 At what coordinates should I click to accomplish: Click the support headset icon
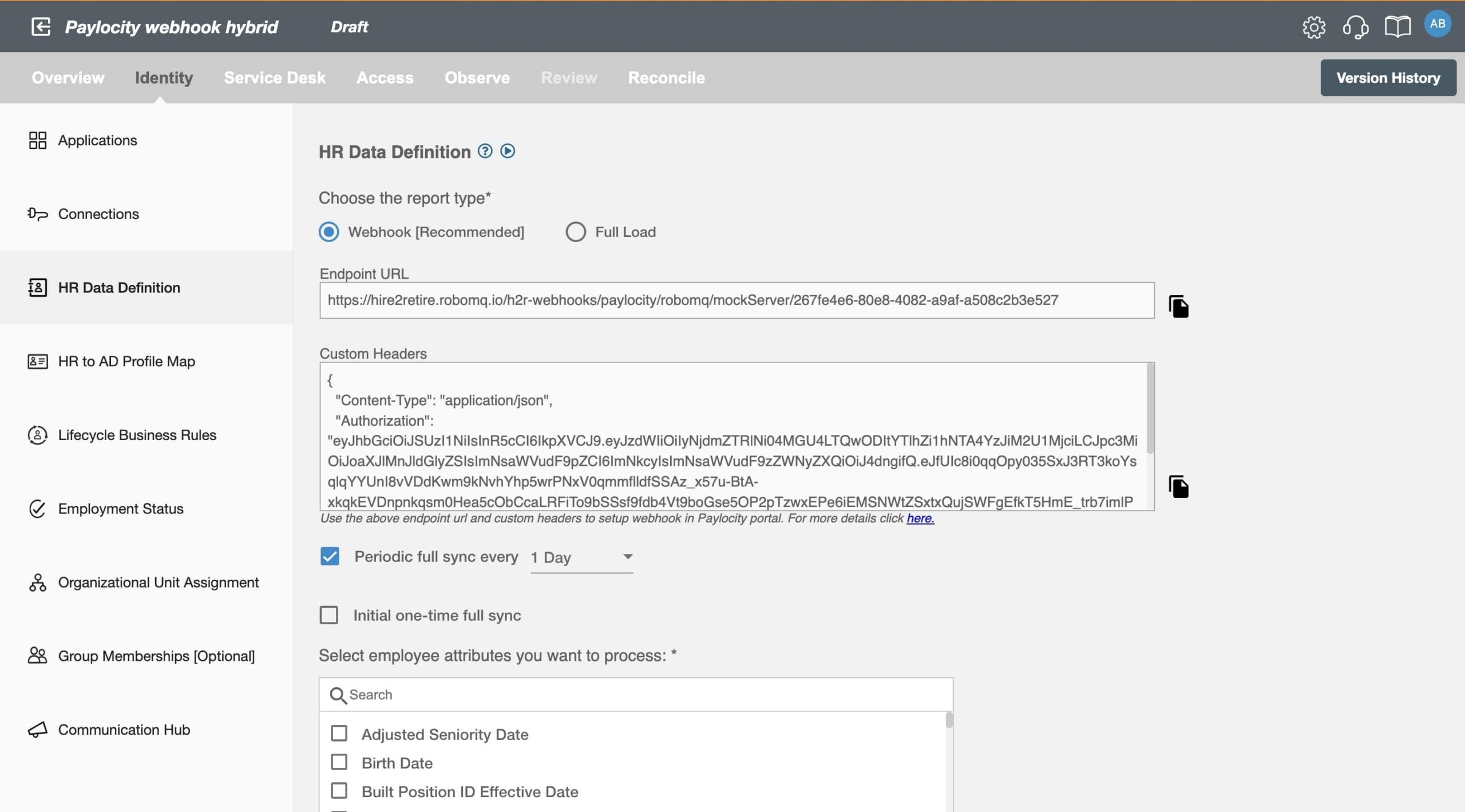[1355, 27]
